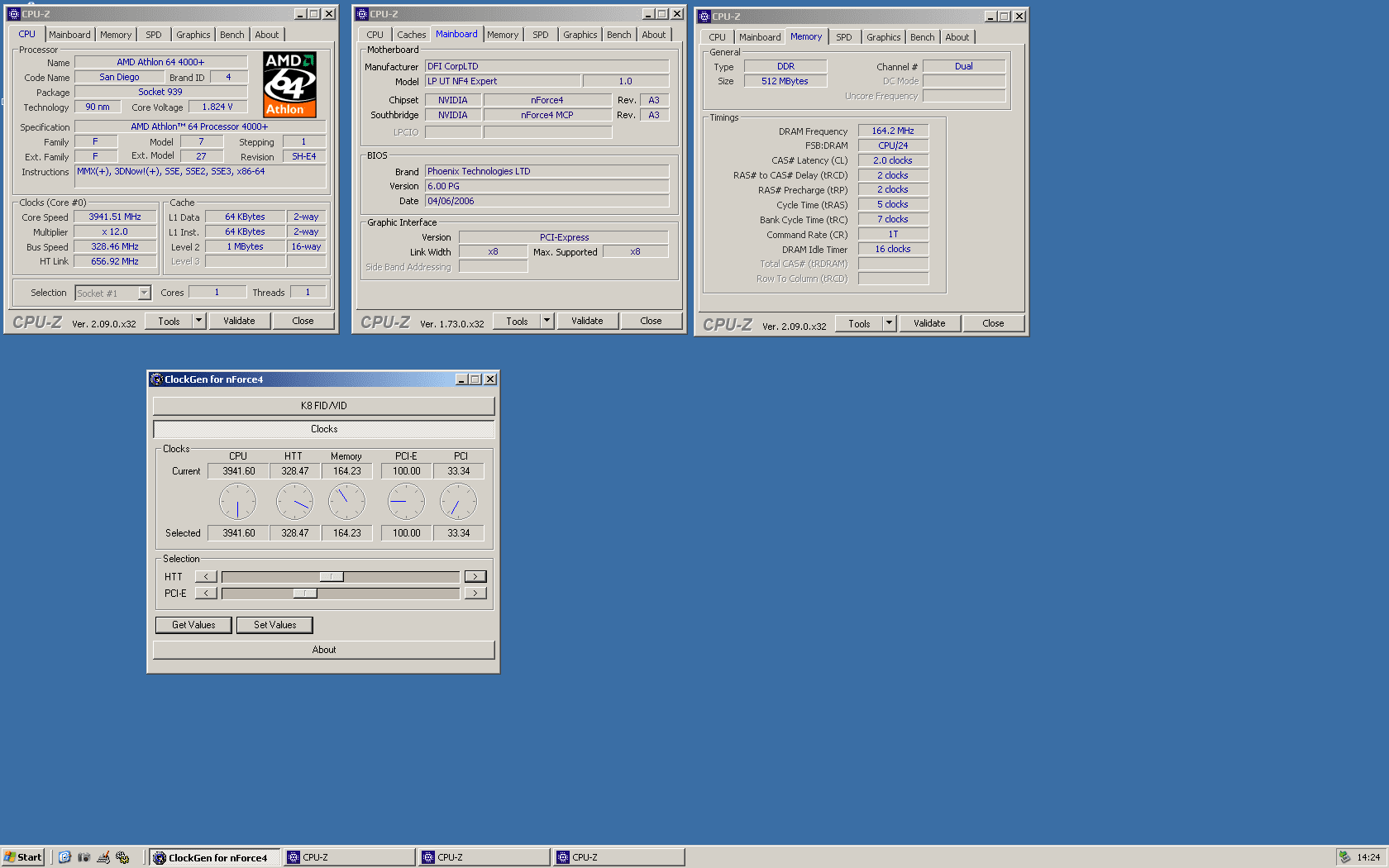Click the first CPU-Z taskbar button

coord(350,857)
